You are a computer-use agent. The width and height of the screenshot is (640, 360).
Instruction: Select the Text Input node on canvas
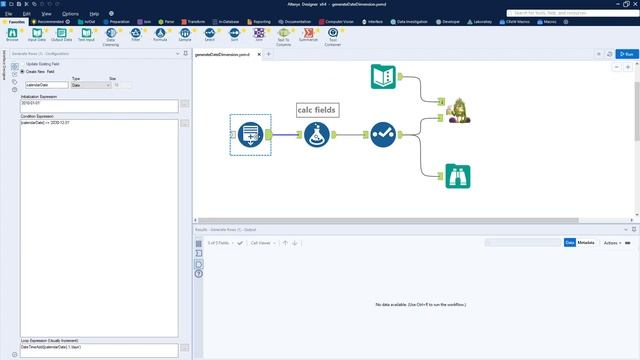(x=383, y=76)
